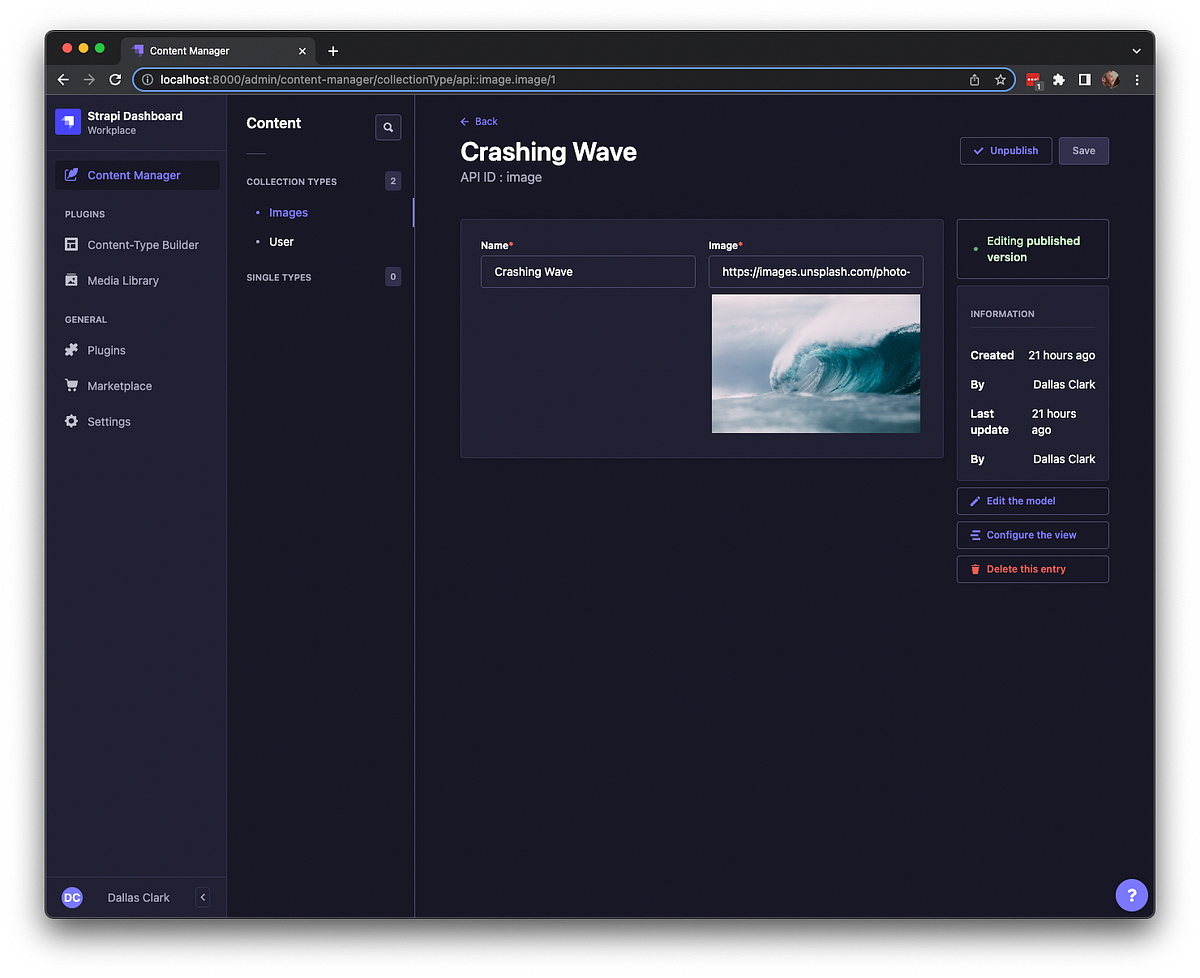Screen dimensions: 1200x978
Task: Unpublish the Crashing Wave entry
Action: click(1005, 150)
